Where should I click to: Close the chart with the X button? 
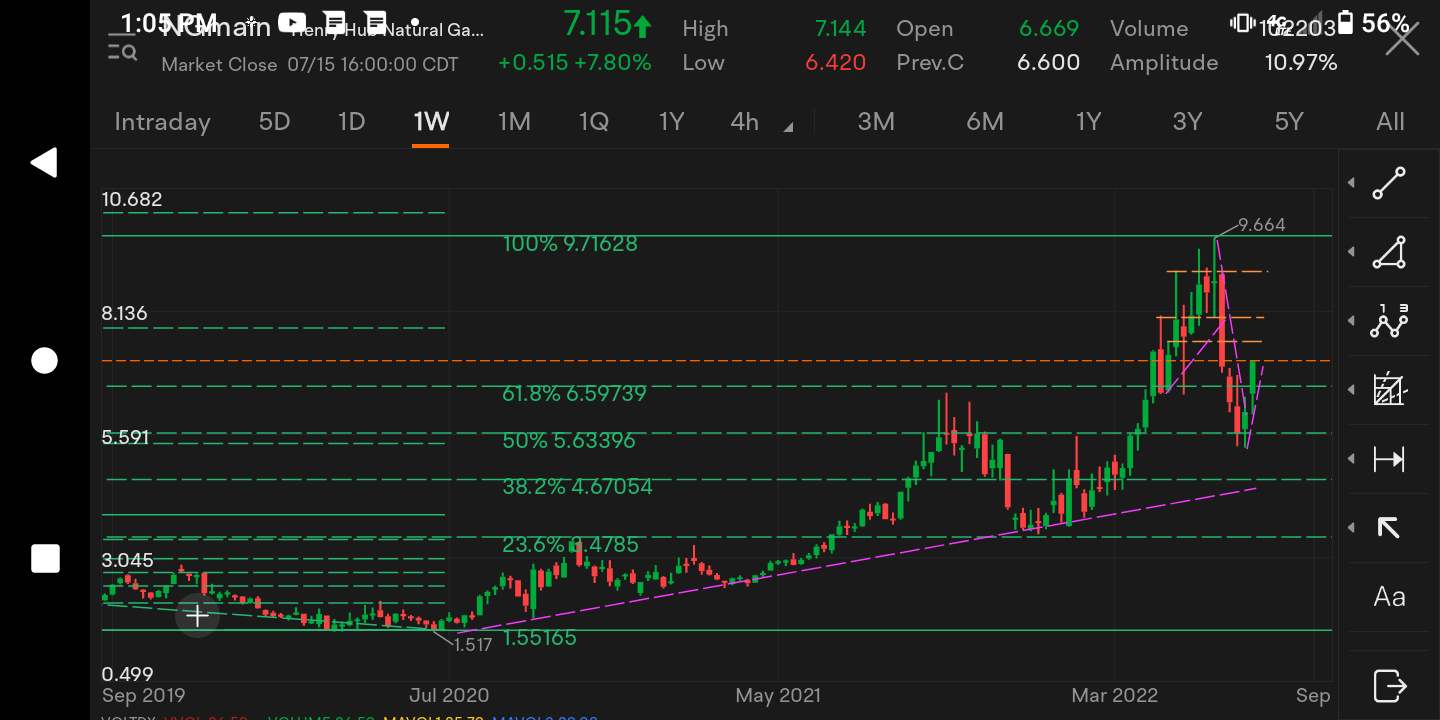click(1402, 40)
